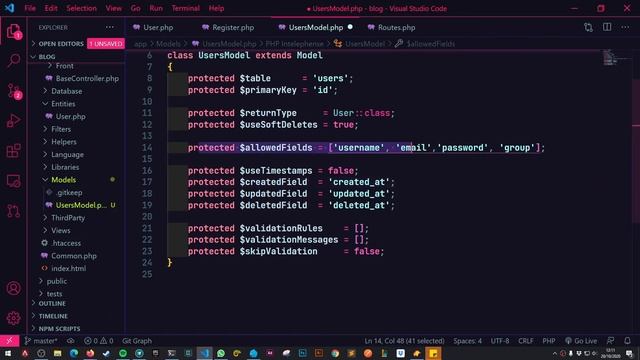Open the Run menu
Screen dimensions: 640x360
click(156, 8)
